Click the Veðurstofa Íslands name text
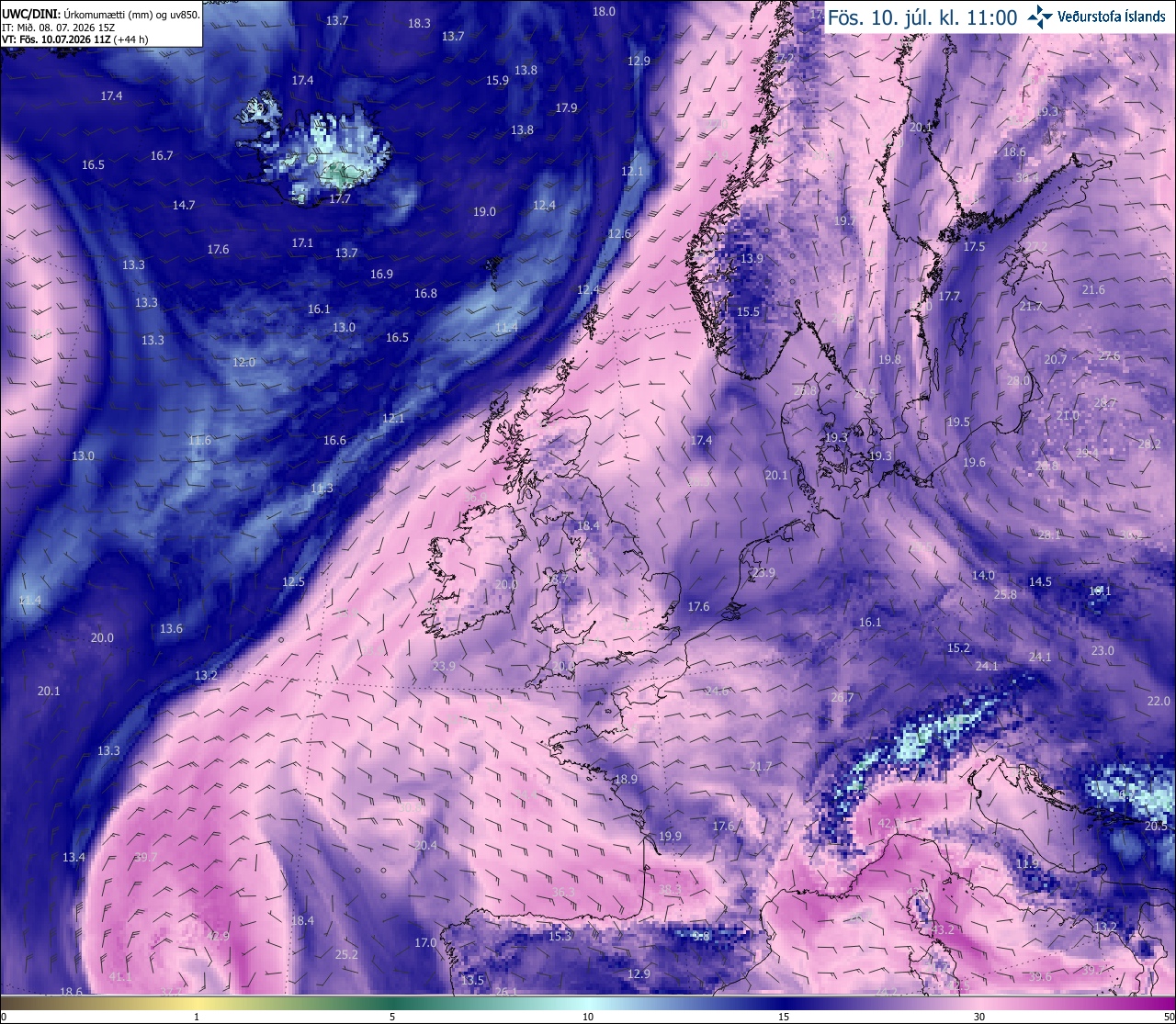 click(1112, 17)
